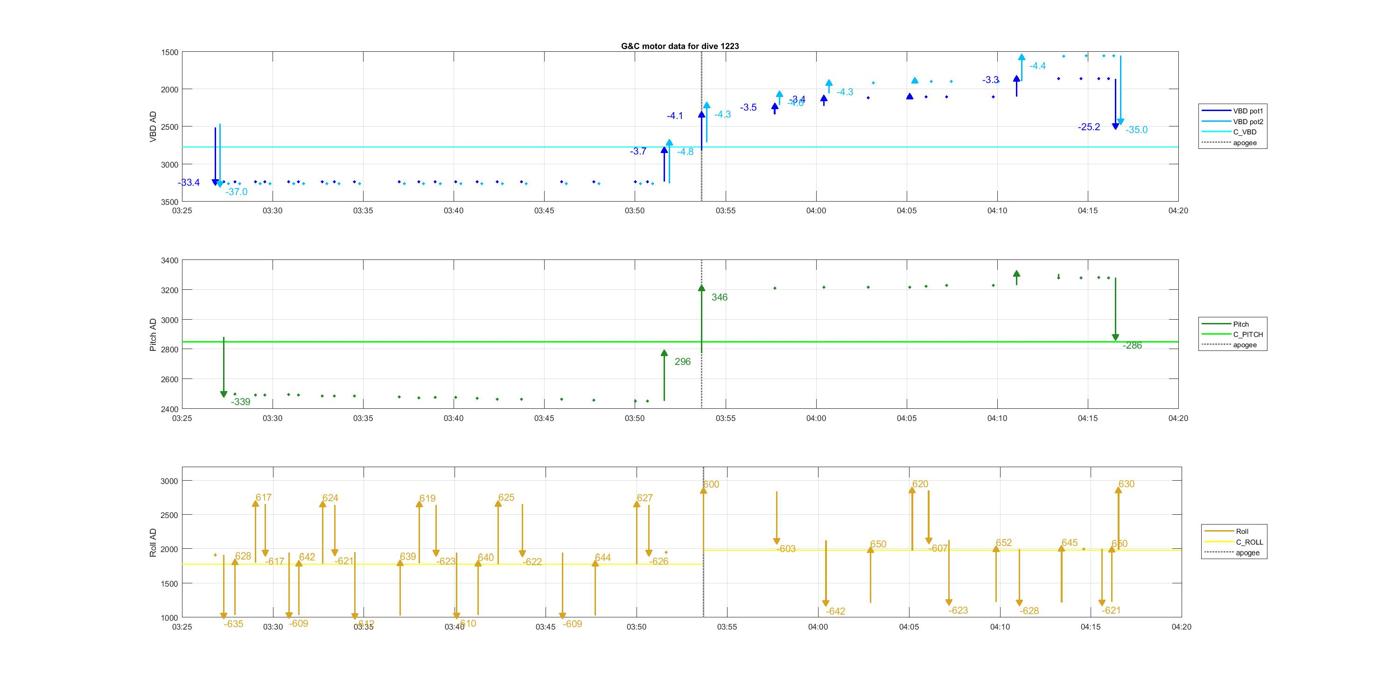Click the '642' roll data label

(x=307, y=558)
